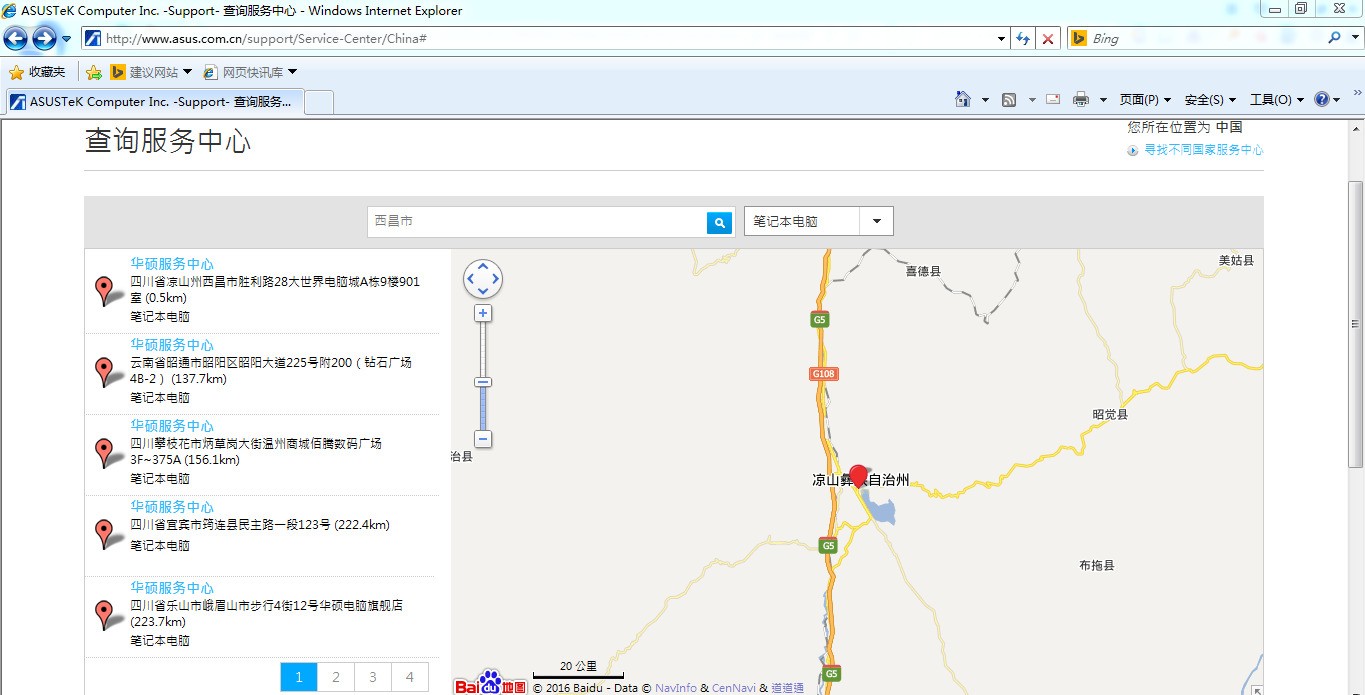Click the Read Mail envelope icon
The image size is (1365, 695).
1053,99
